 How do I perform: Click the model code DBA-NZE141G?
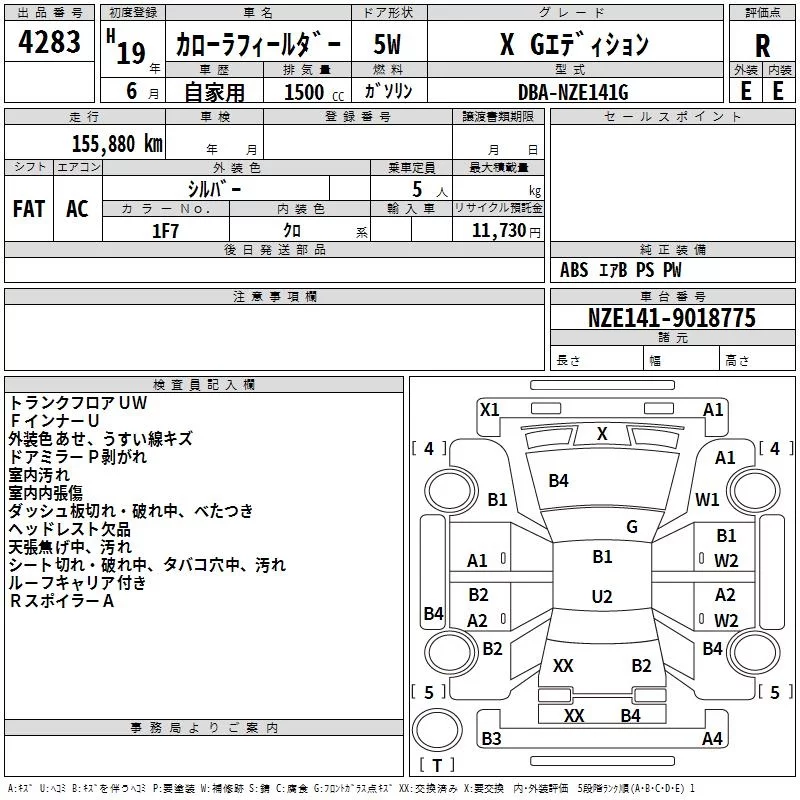[573, 92]
